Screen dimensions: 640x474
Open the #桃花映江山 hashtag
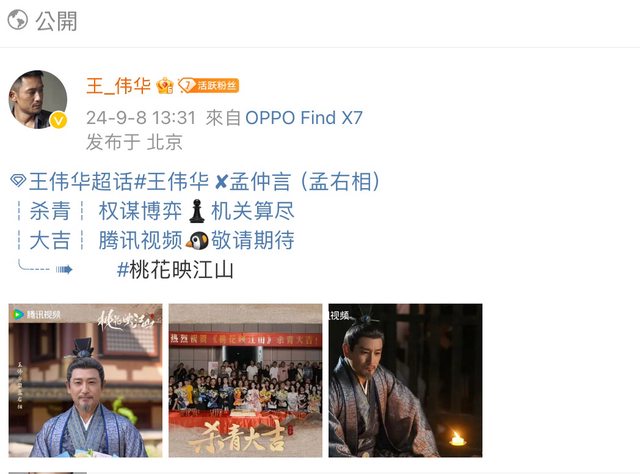click(175, 270)
